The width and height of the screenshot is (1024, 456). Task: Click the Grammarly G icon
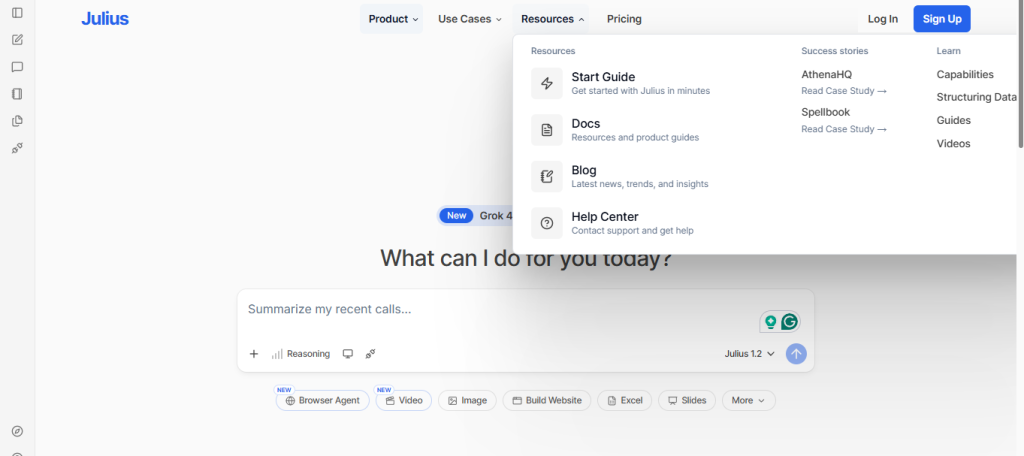click(x=790, y=321)
